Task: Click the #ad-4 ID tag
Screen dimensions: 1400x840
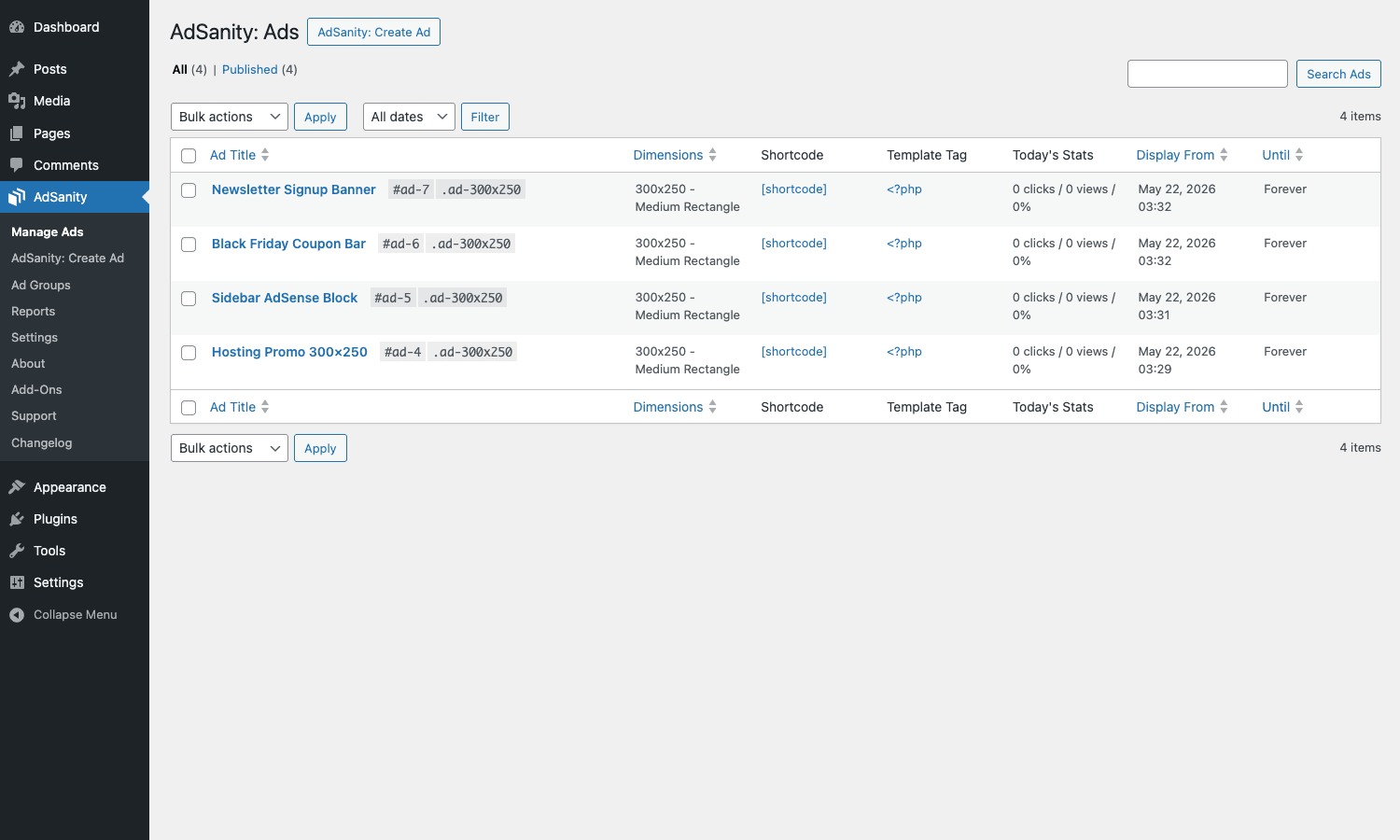Action: (402, 352)
